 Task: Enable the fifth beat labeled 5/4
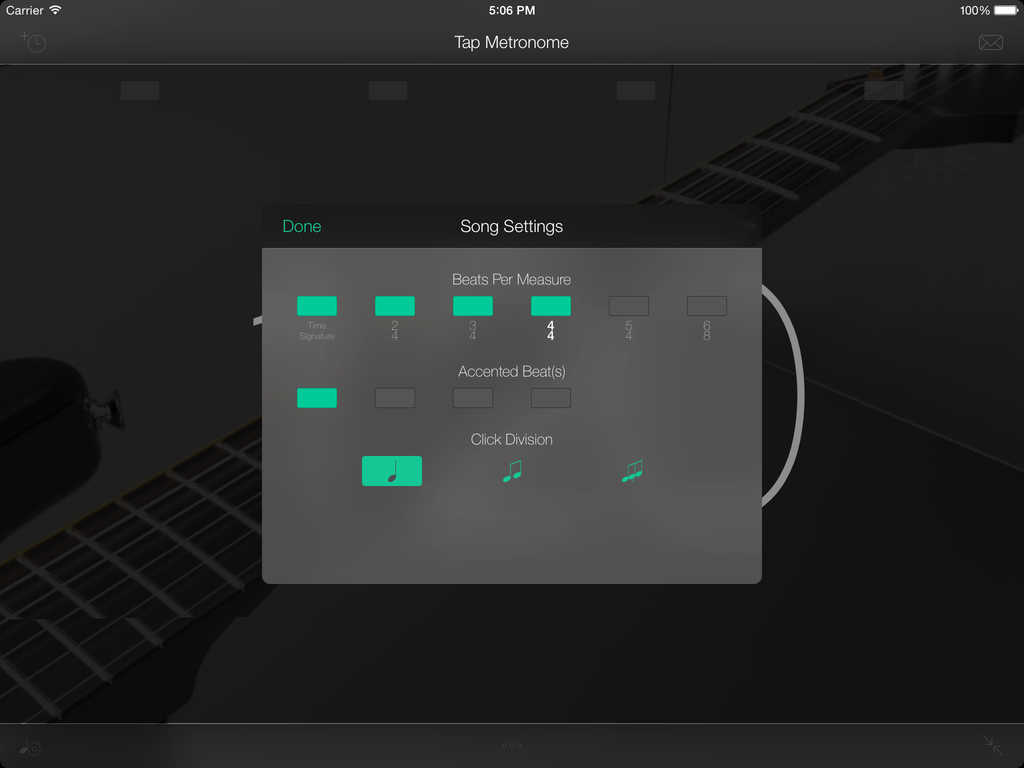[x=629, y=306]
